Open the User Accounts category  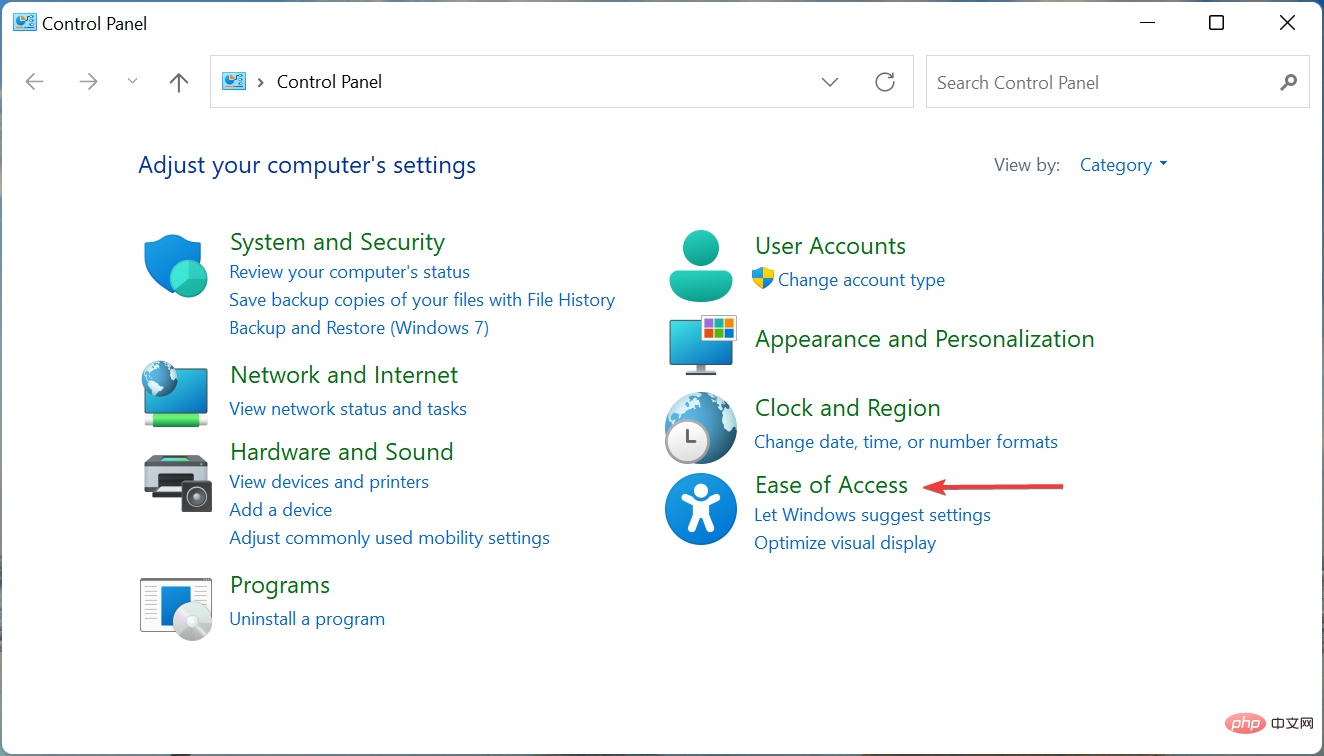click(x=830, y=246)
